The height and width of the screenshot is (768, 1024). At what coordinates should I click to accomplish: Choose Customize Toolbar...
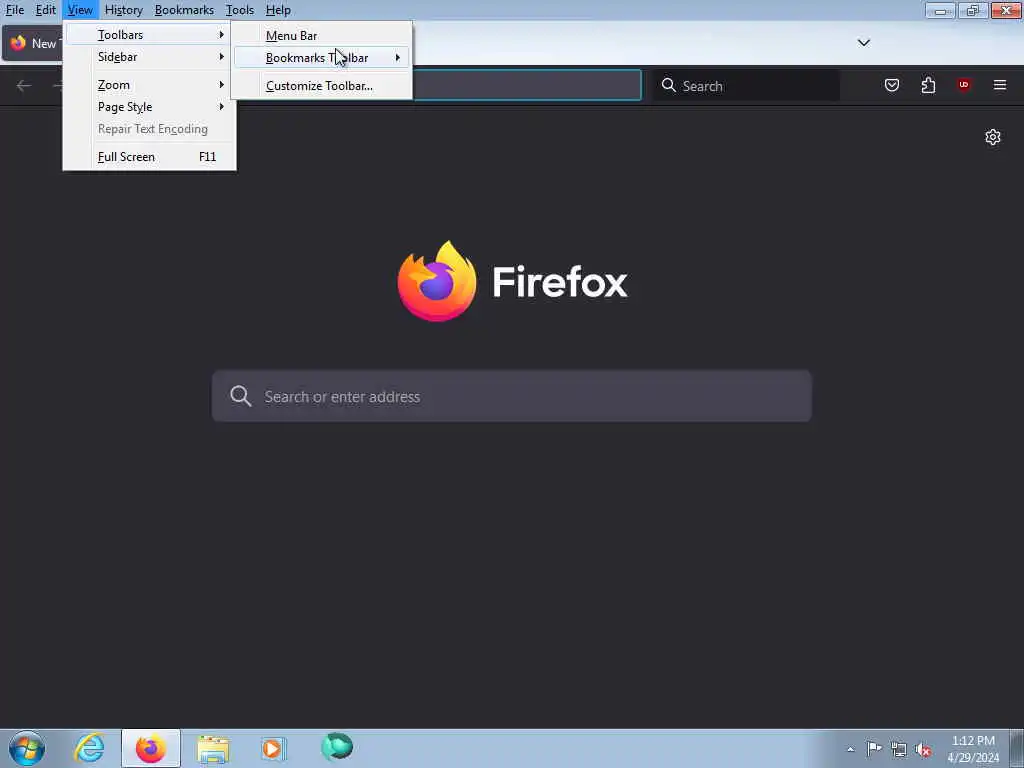point(321,86)
